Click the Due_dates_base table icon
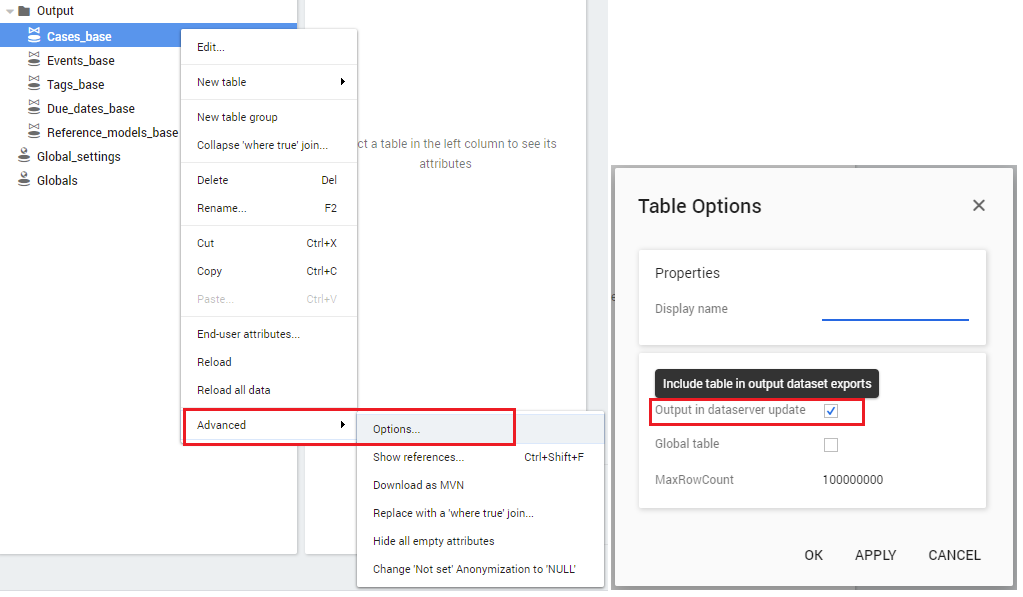Image resolution: width=1023 pixels, height=597 pixels. point(34,108)
